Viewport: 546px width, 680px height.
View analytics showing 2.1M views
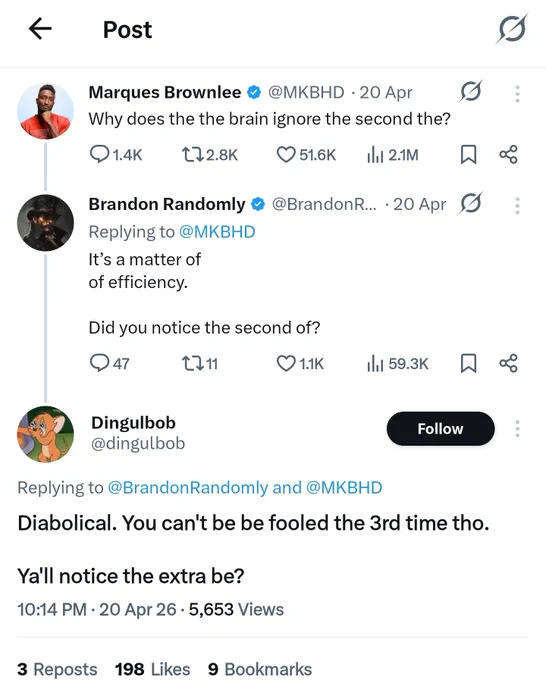tap(392, 154)
